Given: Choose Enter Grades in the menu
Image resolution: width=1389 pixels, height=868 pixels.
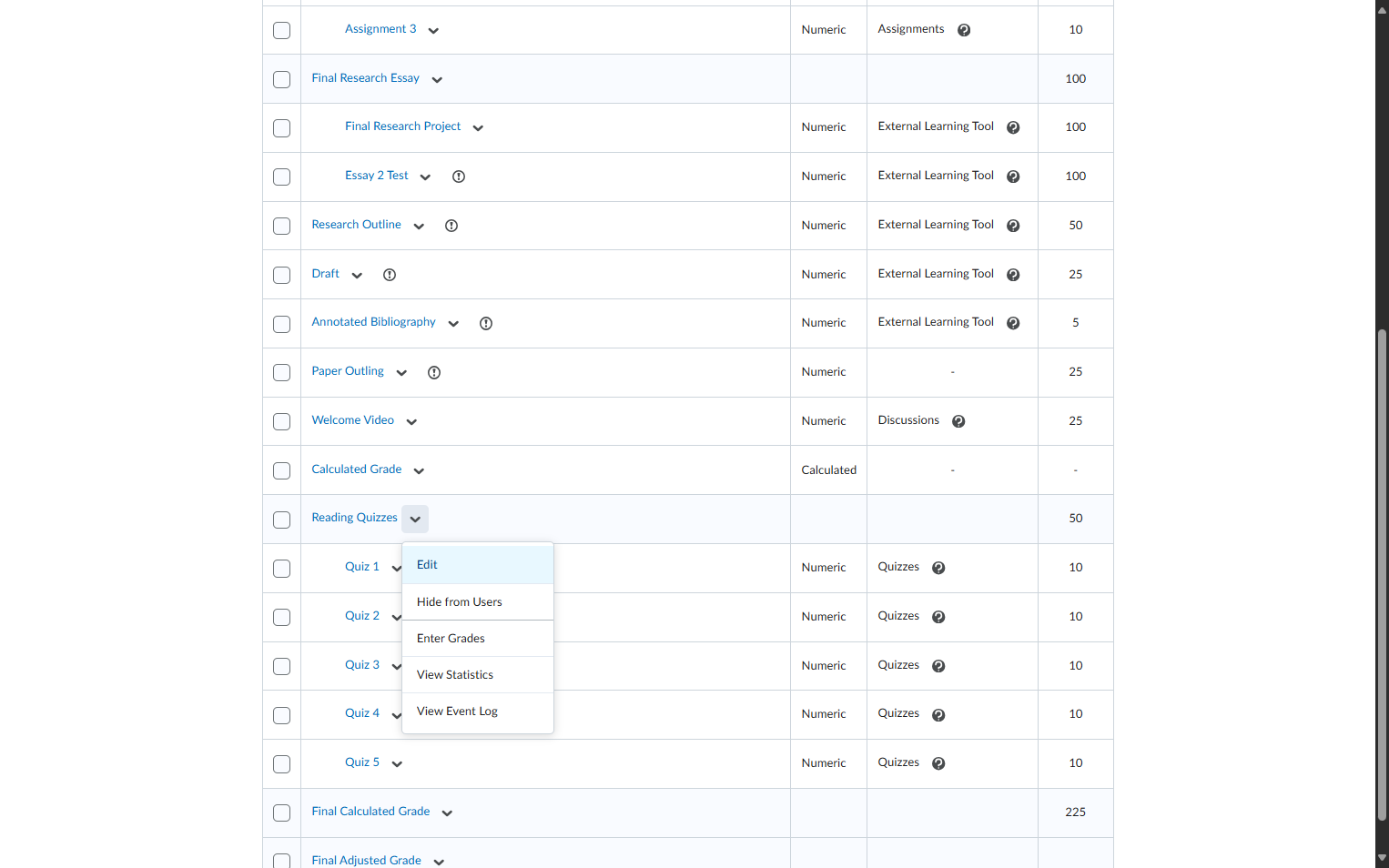Looking at the screenshot, I should [478, 639].
